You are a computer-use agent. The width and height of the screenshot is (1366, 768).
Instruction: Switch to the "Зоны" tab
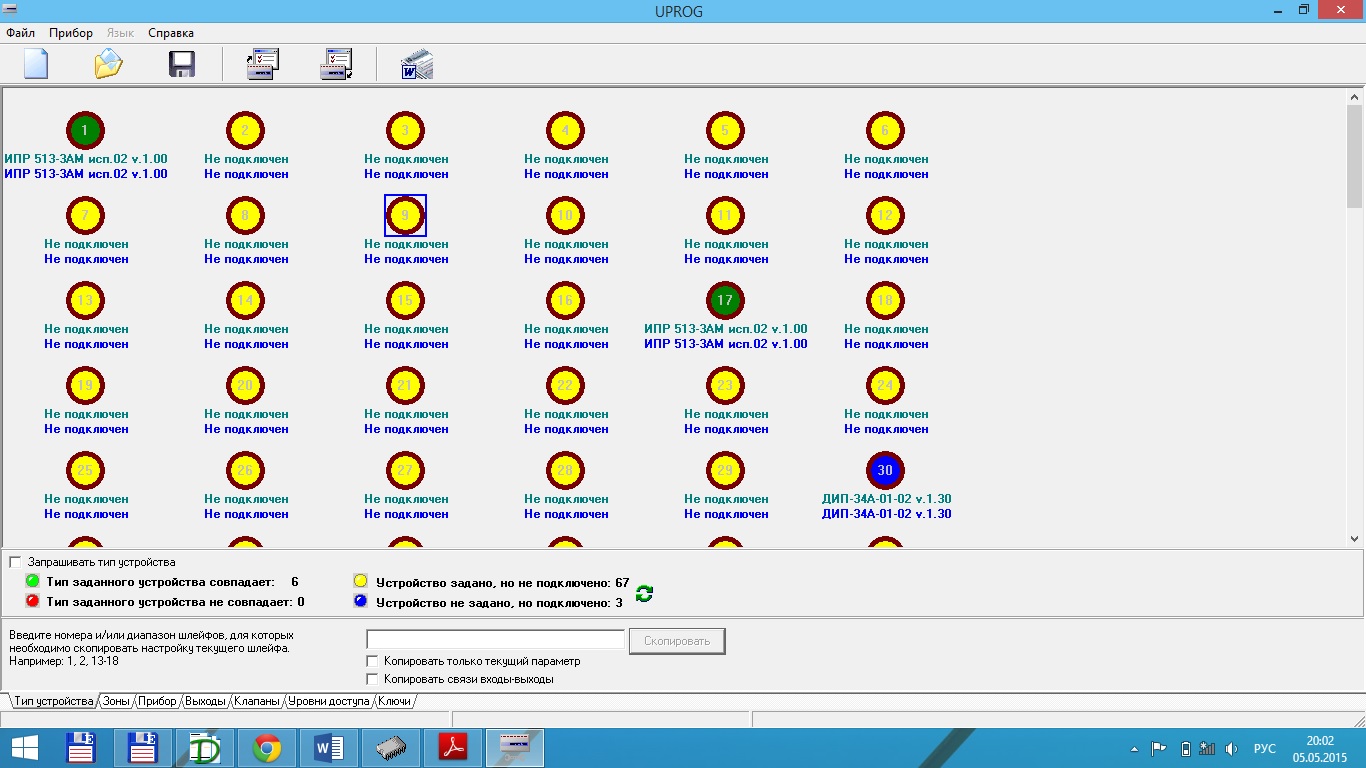click(116, 701)
